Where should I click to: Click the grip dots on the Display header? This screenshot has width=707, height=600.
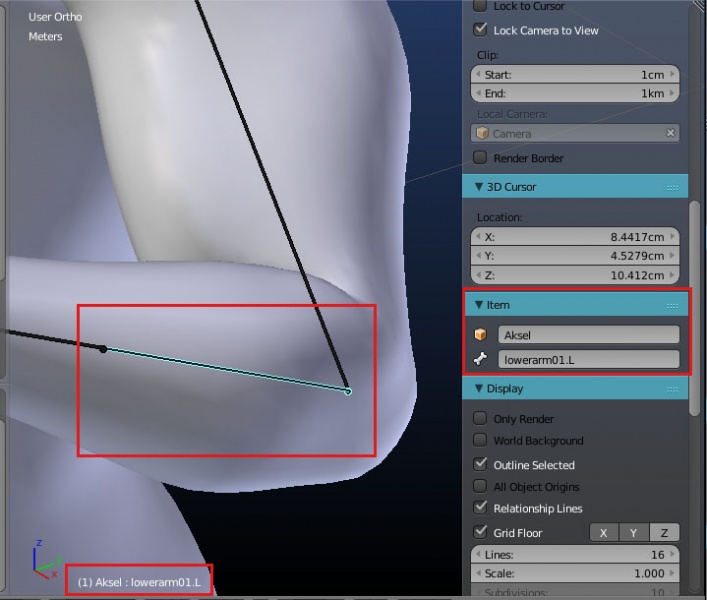(672, 389)
